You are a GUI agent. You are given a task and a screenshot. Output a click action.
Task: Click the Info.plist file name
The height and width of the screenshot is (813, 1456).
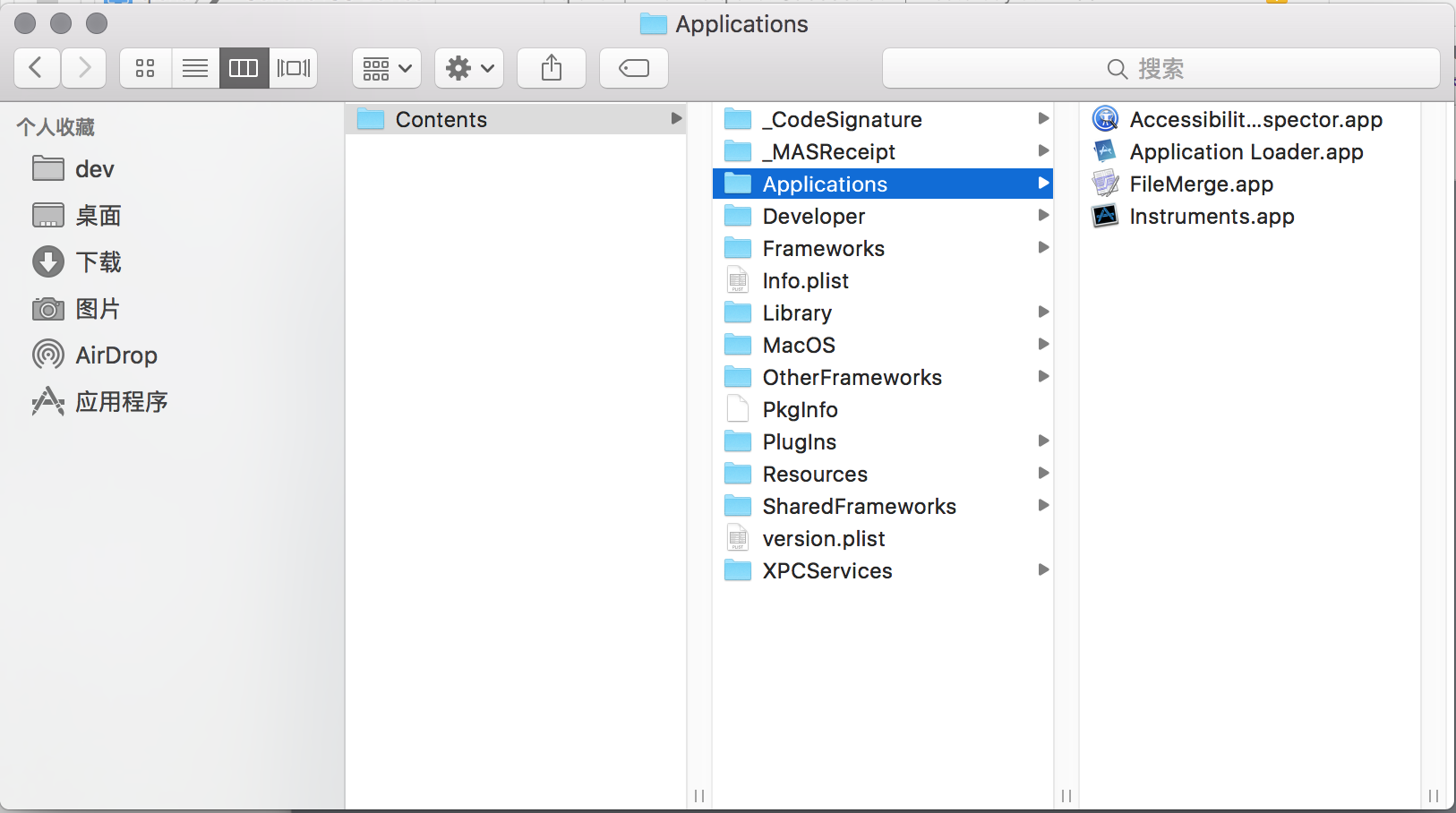click(x=806, y=281)
